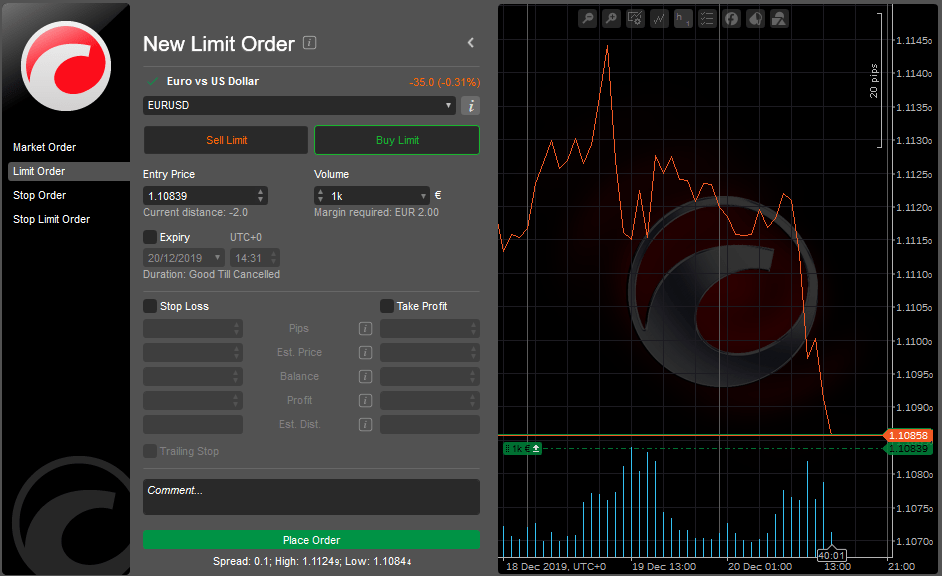Switch to Market Order tab
942x576 pixels.
tap(45, 147)
